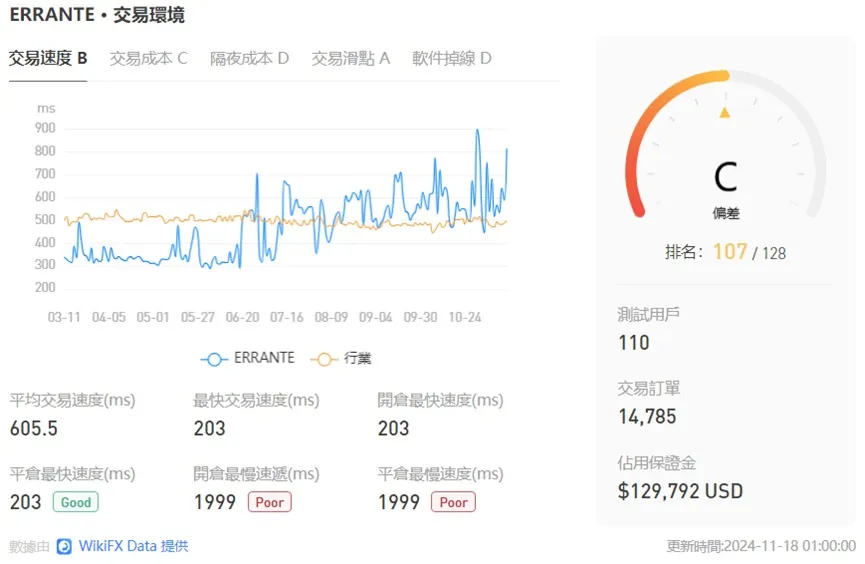Viewport: 865px width, 564px height.
Task: Click the WikiFX Data logo icon
Action: point(64,546)
